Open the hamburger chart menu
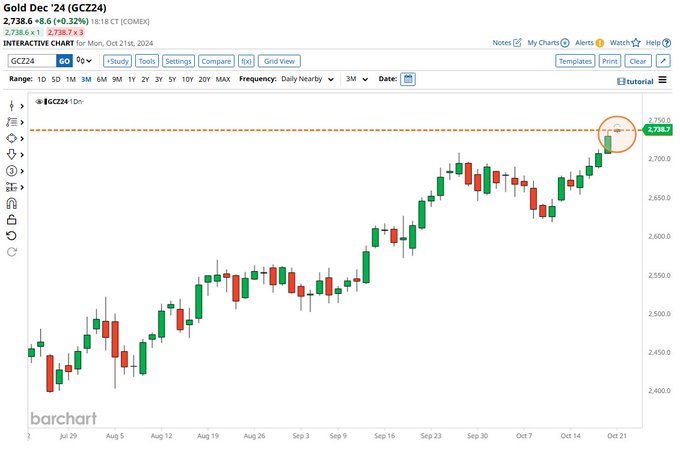The width and height of the screenshot is (680, 452). 663,80
